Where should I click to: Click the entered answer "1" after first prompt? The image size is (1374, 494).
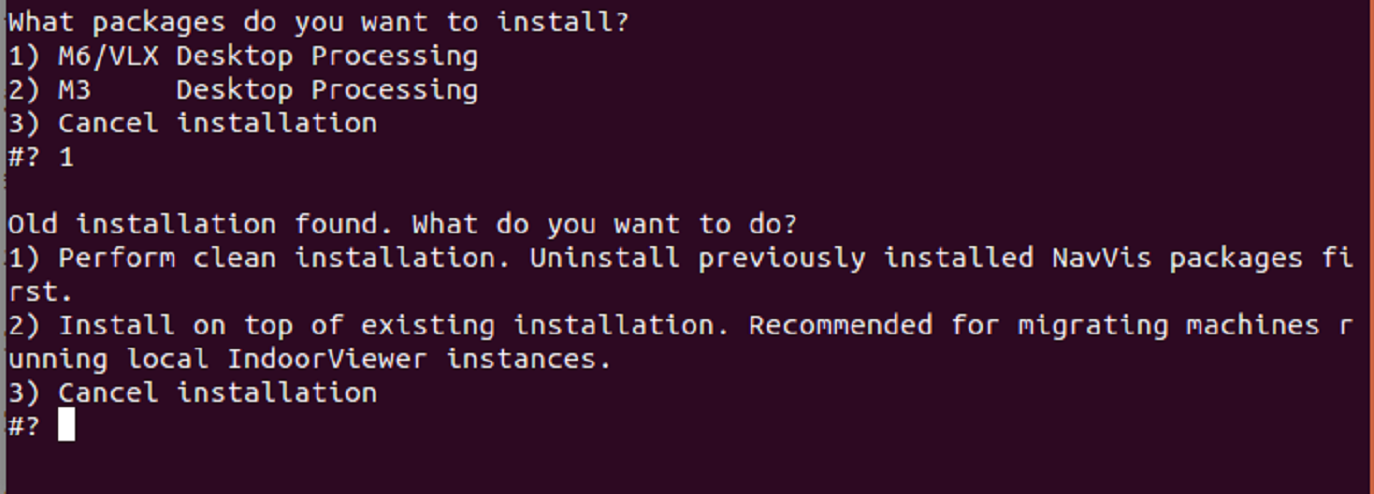click(x=66, y=157)
